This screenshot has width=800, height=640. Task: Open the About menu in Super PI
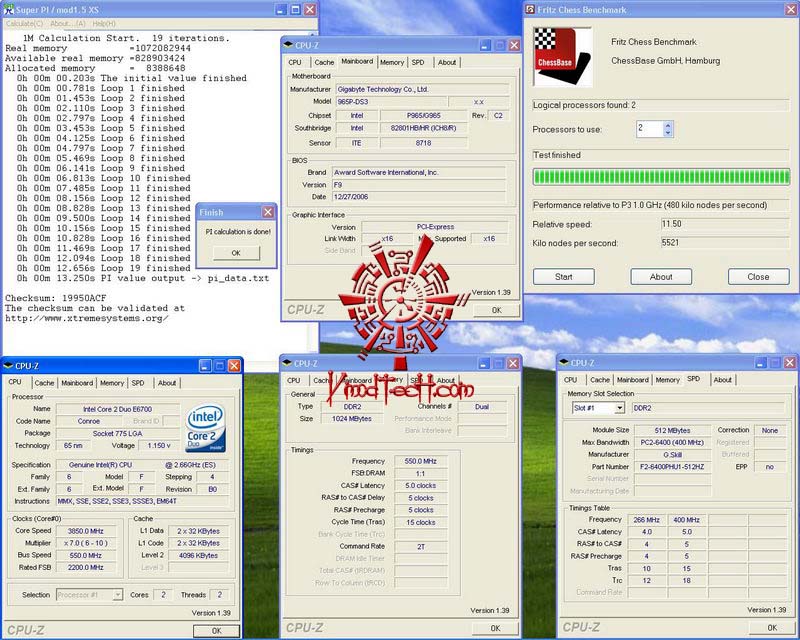(x=67, y=23)
